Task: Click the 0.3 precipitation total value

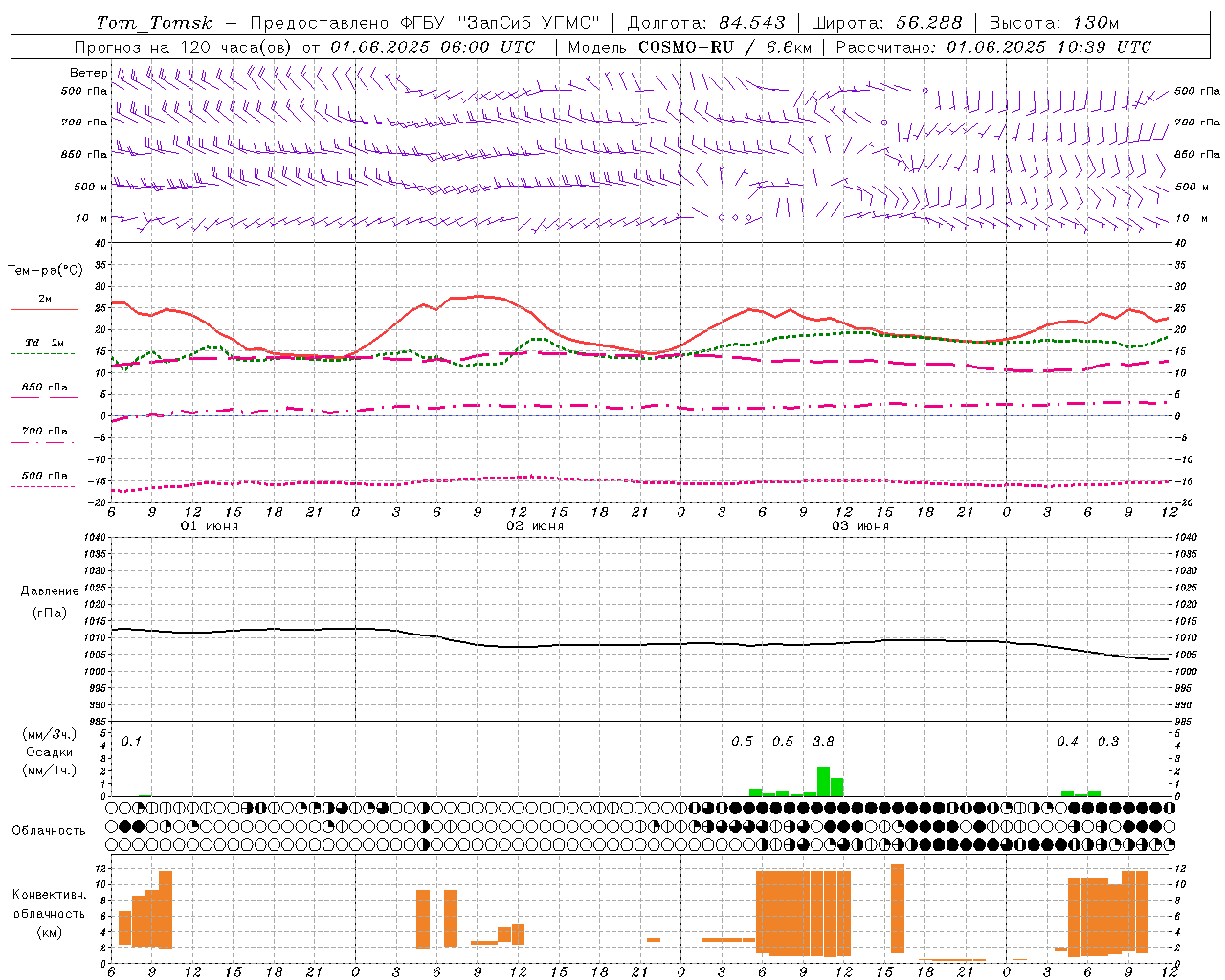Action: 1108,741
